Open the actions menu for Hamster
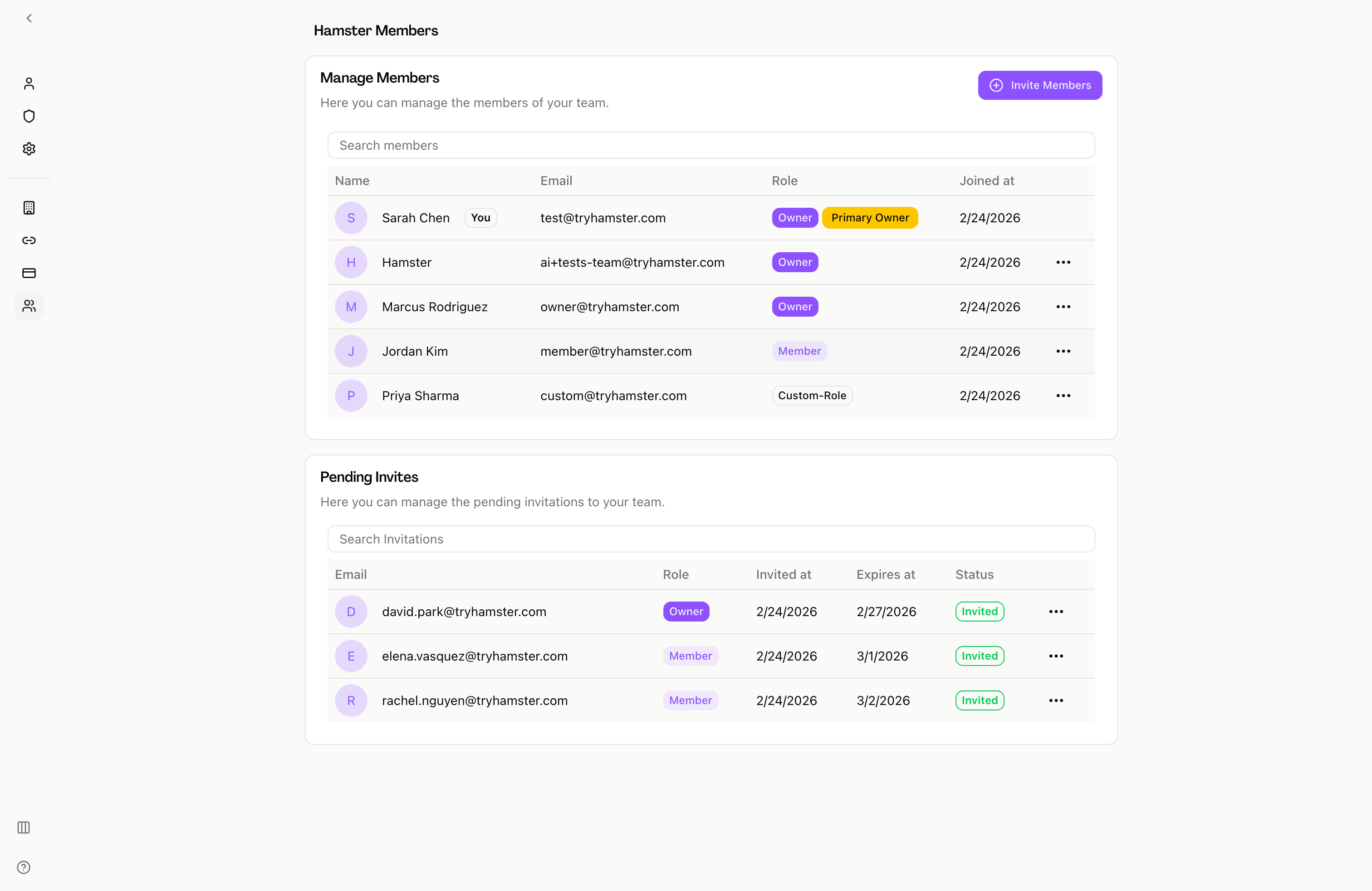 (1063, 262)
